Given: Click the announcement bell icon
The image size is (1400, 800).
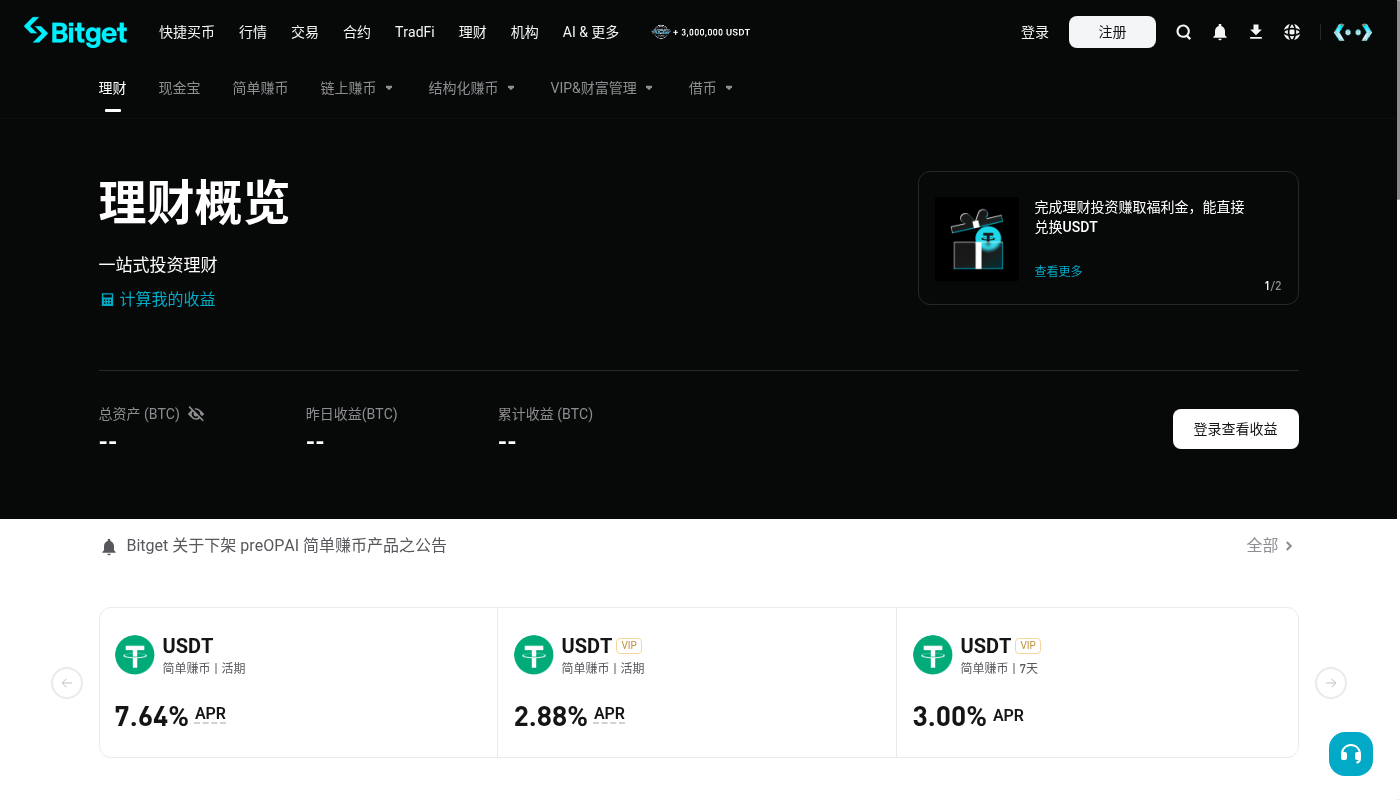Looking at the screenshot, I should pyautogui.click(x=109, y=546).
